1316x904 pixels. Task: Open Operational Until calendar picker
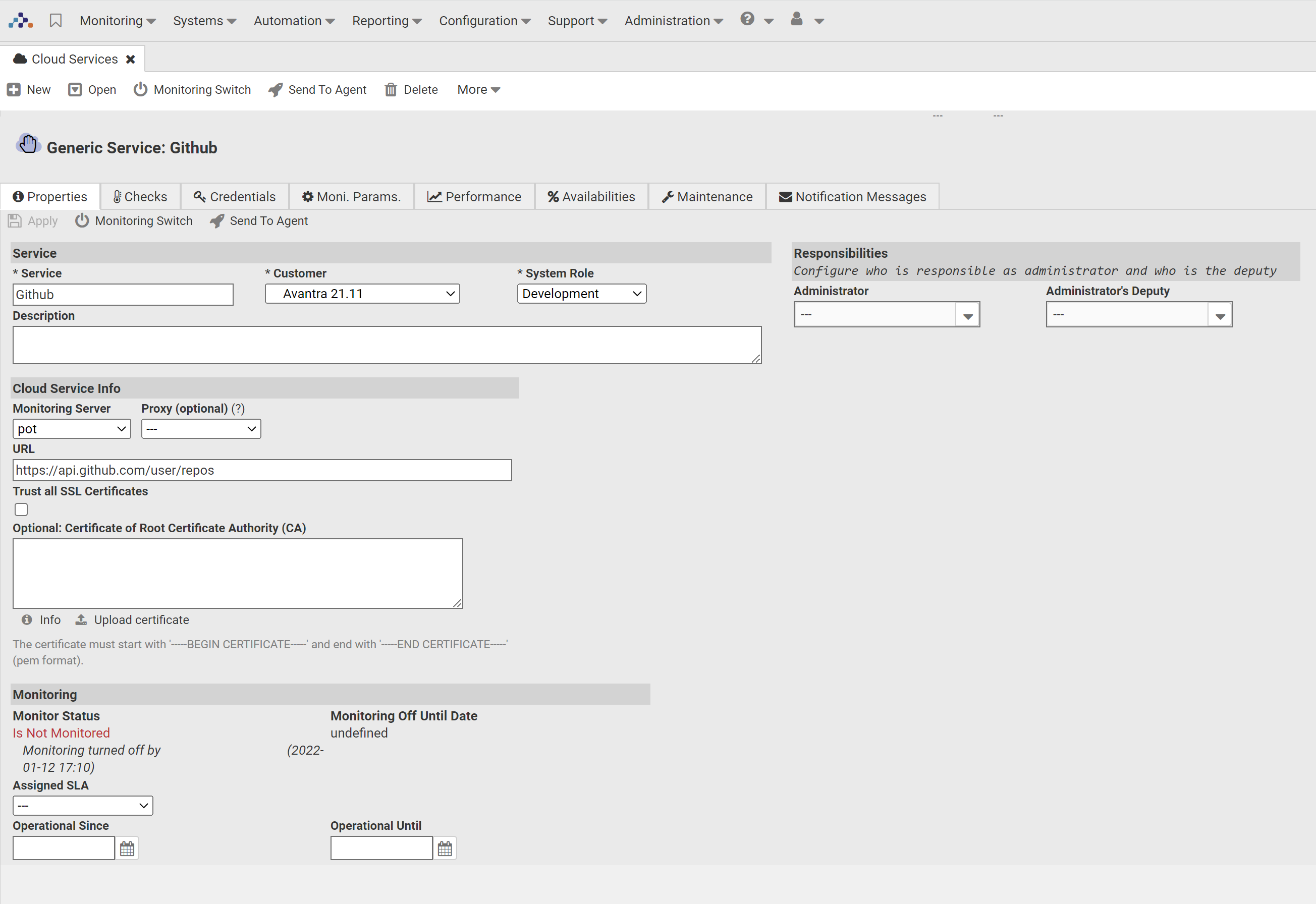[445, 849]
